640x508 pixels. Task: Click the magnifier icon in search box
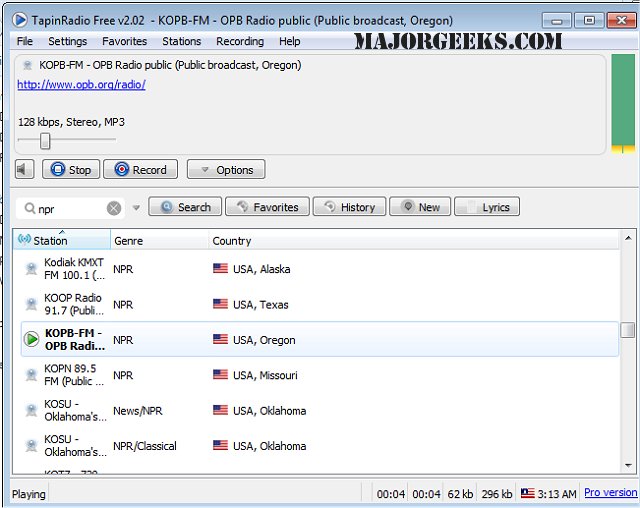pos(27,208)
